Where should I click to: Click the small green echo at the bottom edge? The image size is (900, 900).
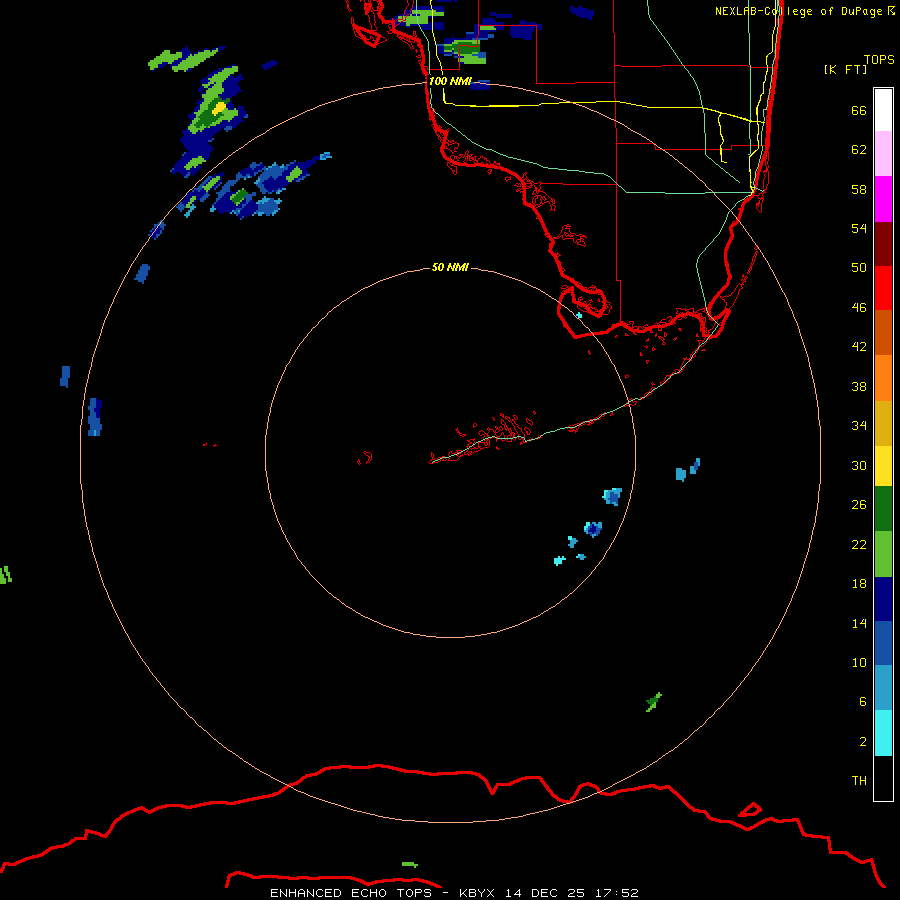410,864
